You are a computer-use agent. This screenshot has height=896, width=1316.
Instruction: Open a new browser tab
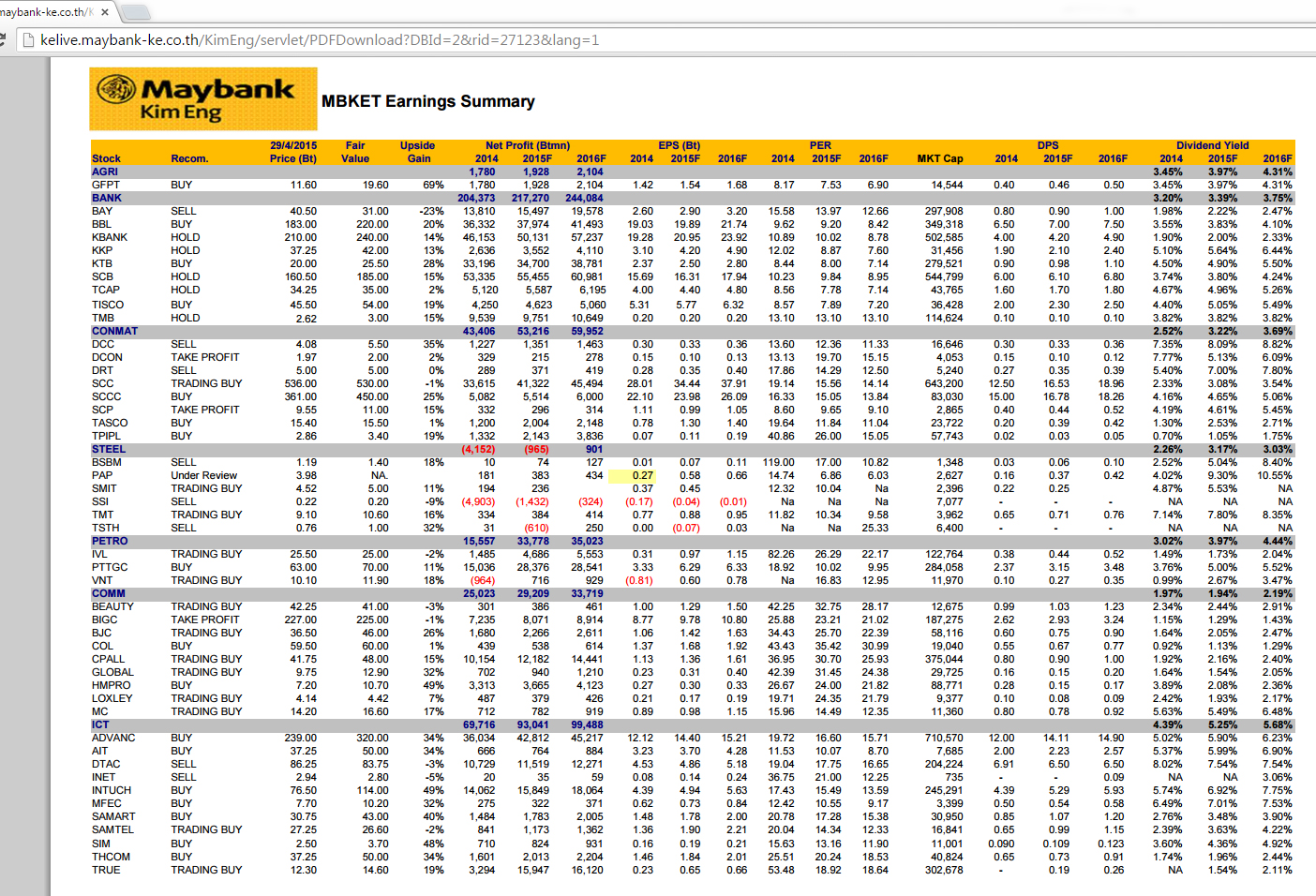click(x=135, y=12)
